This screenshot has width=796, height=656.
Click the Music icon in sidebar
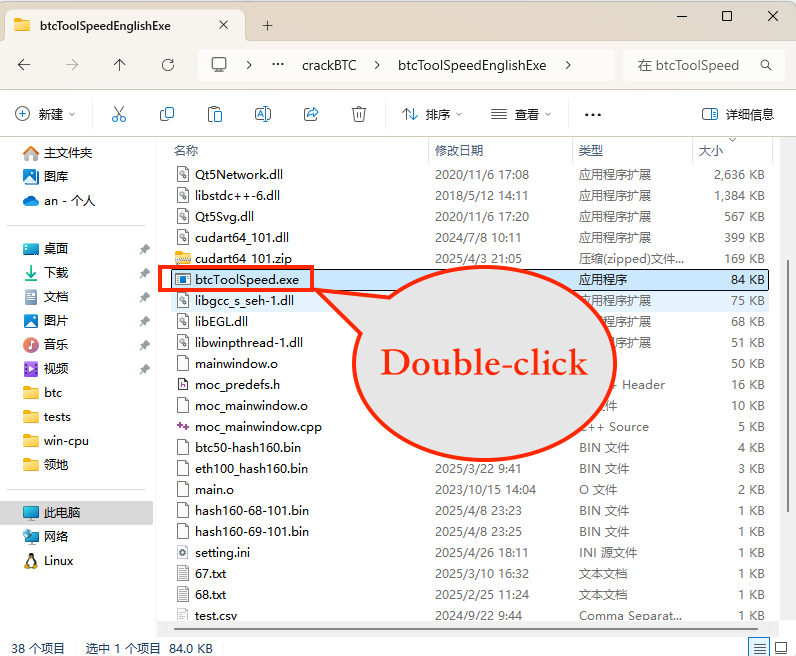30,345
